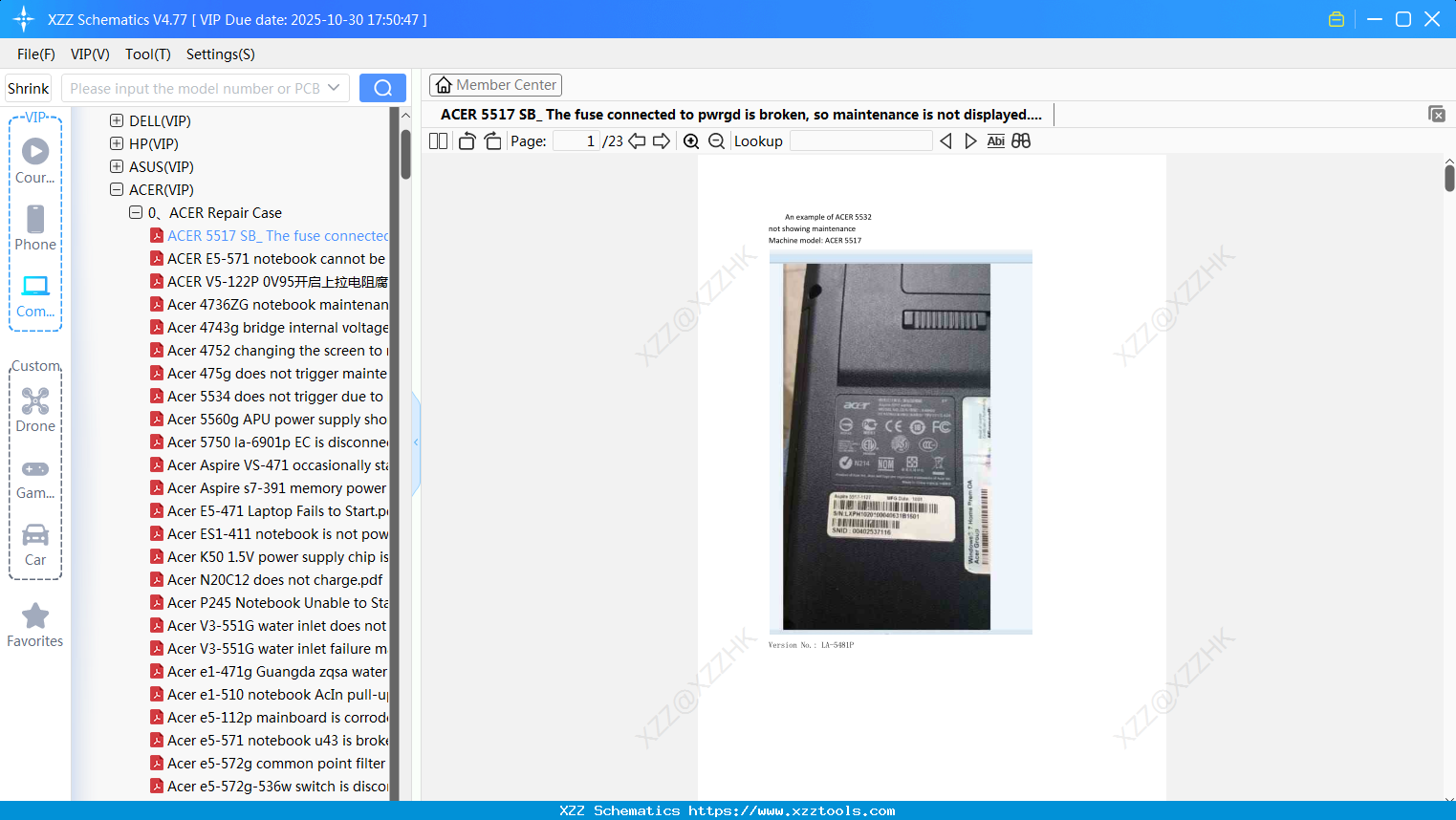1456x820 pixels.
Task: Click the XZZ Schematics app logo
Action: coord(24,19)
